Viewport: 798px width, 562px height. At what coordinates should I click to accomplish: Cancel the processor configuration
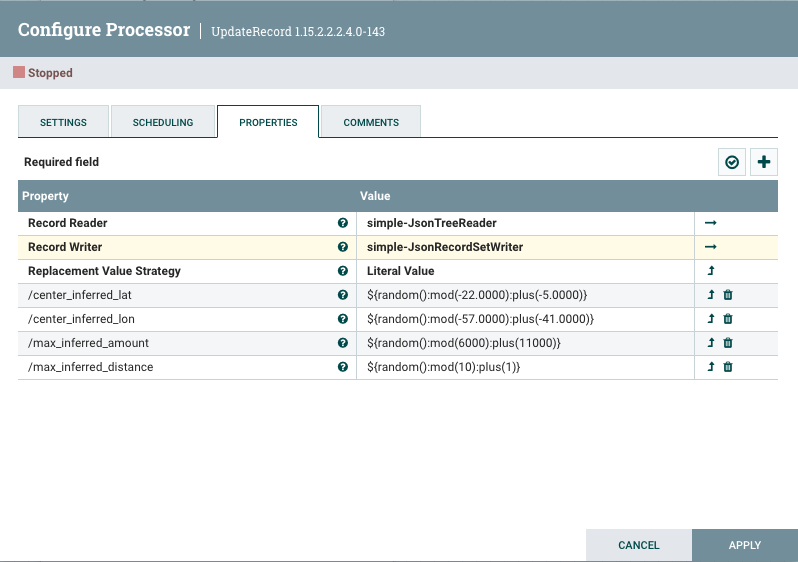638,545
